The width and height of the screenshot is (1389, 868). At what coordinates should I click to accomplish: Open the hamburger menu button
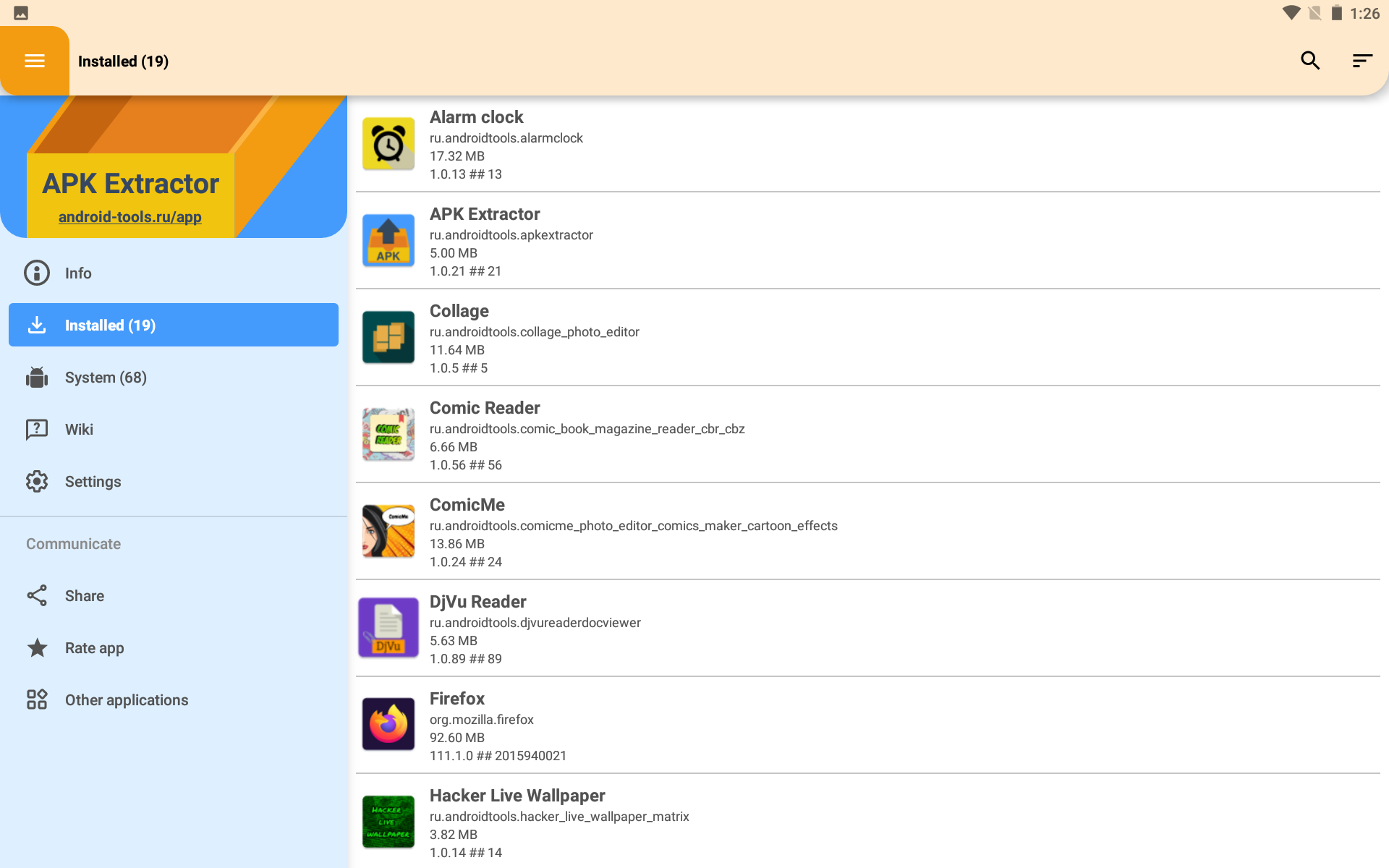35,61
